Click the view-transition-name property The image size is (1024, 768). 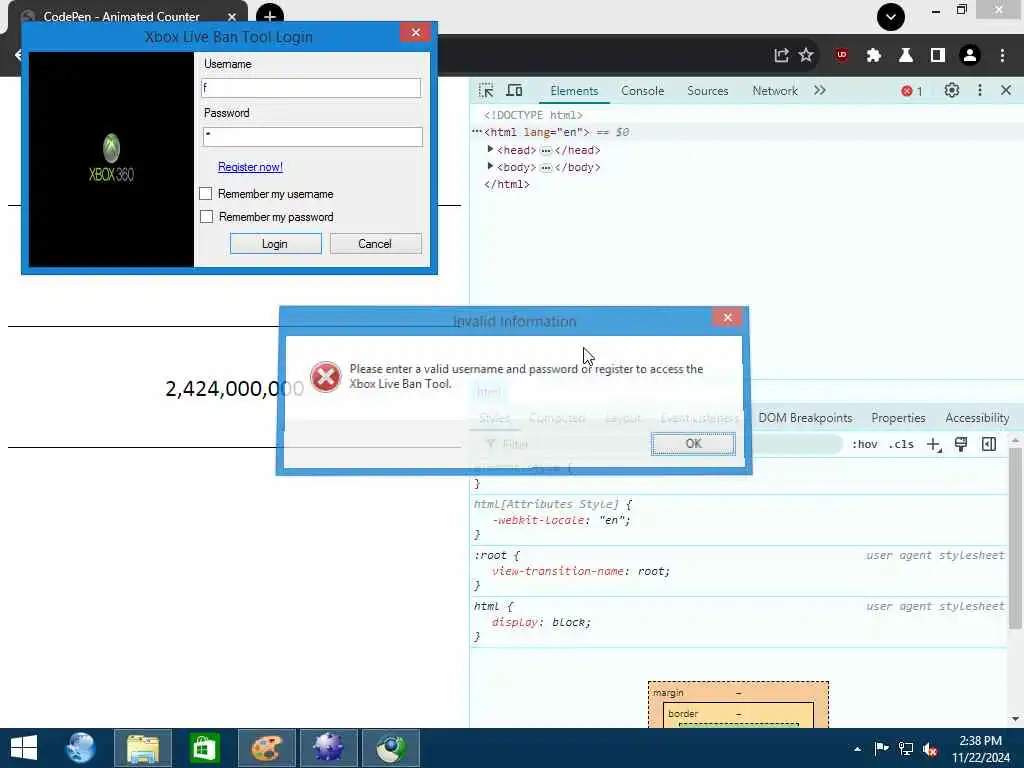558,571
